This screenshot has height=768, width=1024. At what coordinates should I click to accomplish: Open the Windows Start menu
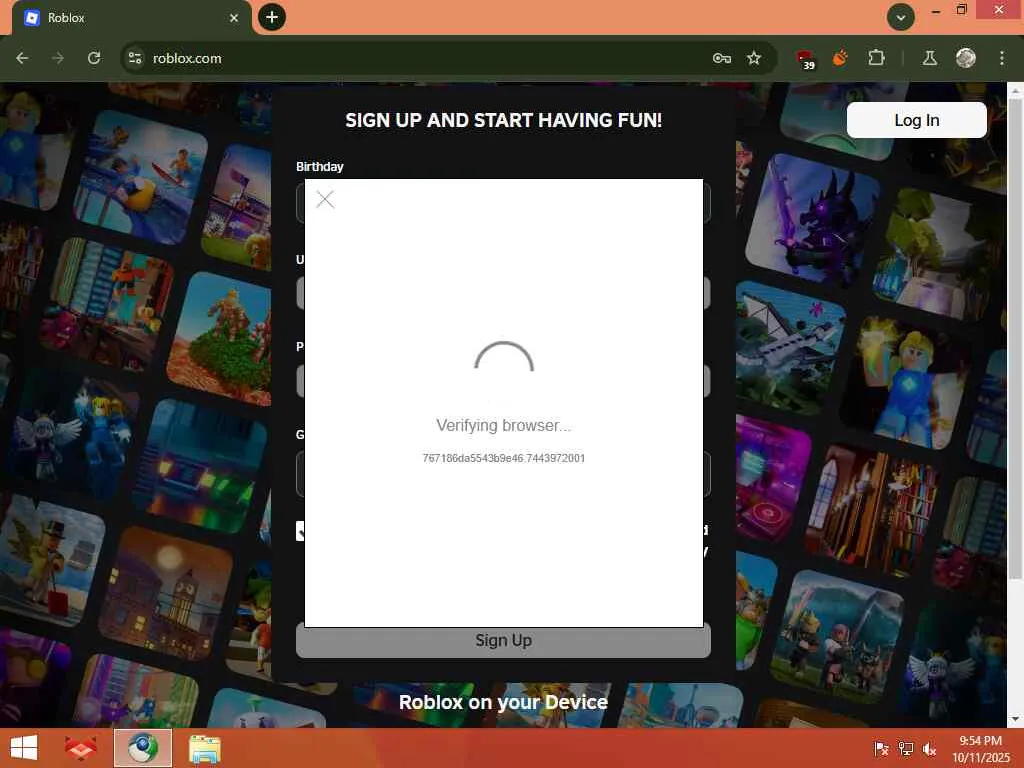pos(24,748)
